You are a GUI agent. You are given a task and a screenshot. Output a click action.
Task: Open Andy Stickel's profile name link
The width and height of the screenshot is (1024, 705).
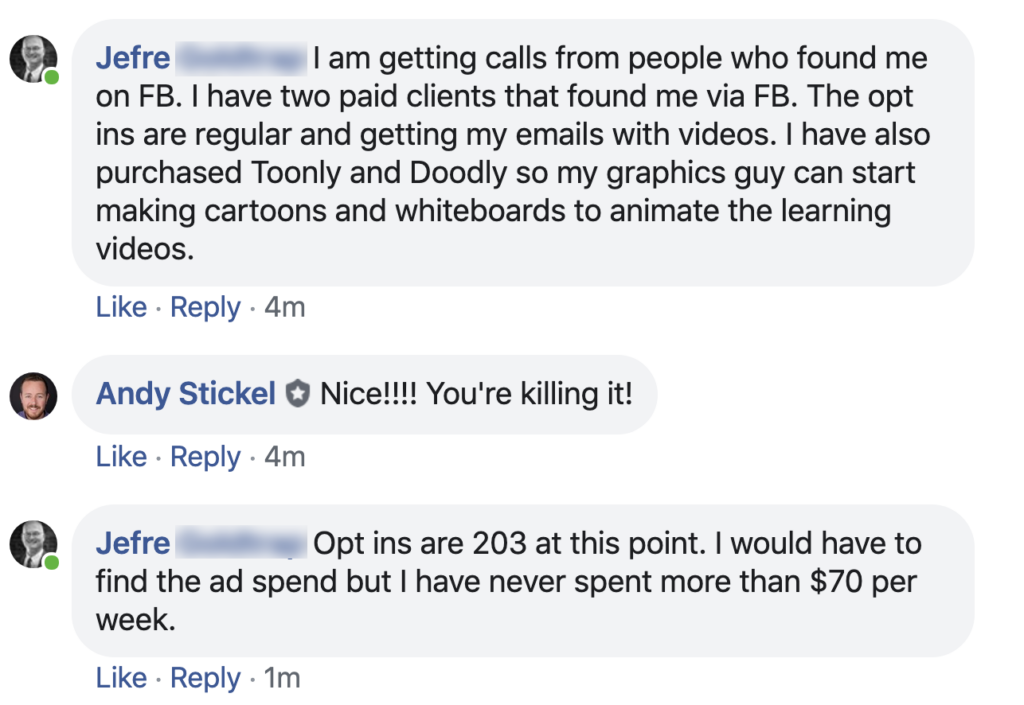[x=185, y=395]
